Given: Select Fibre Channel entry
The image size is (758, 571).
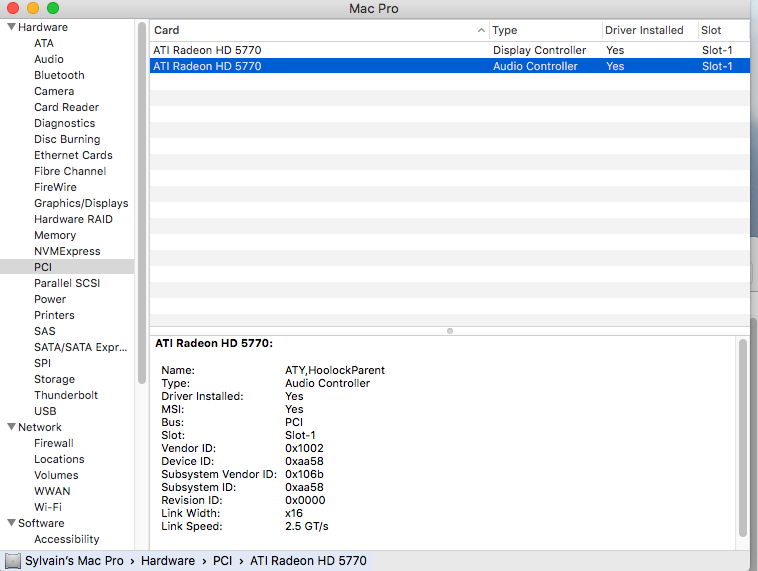Looking at the screenshot, I should click(x=70, y=171).
